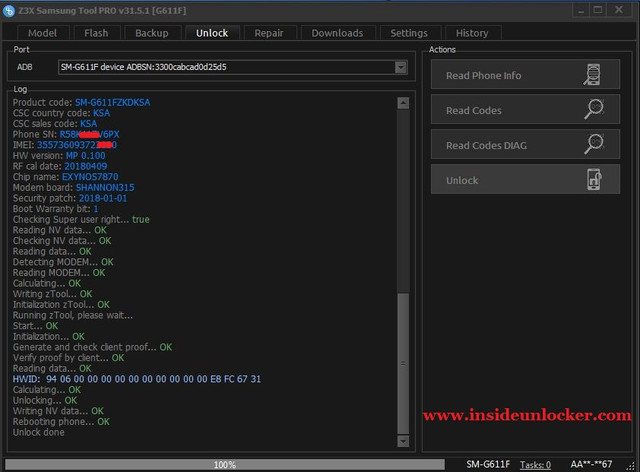The height and width of the screenshot is (472, 640).
Task: Click the Read Codes button label
Action: point(474,111)
